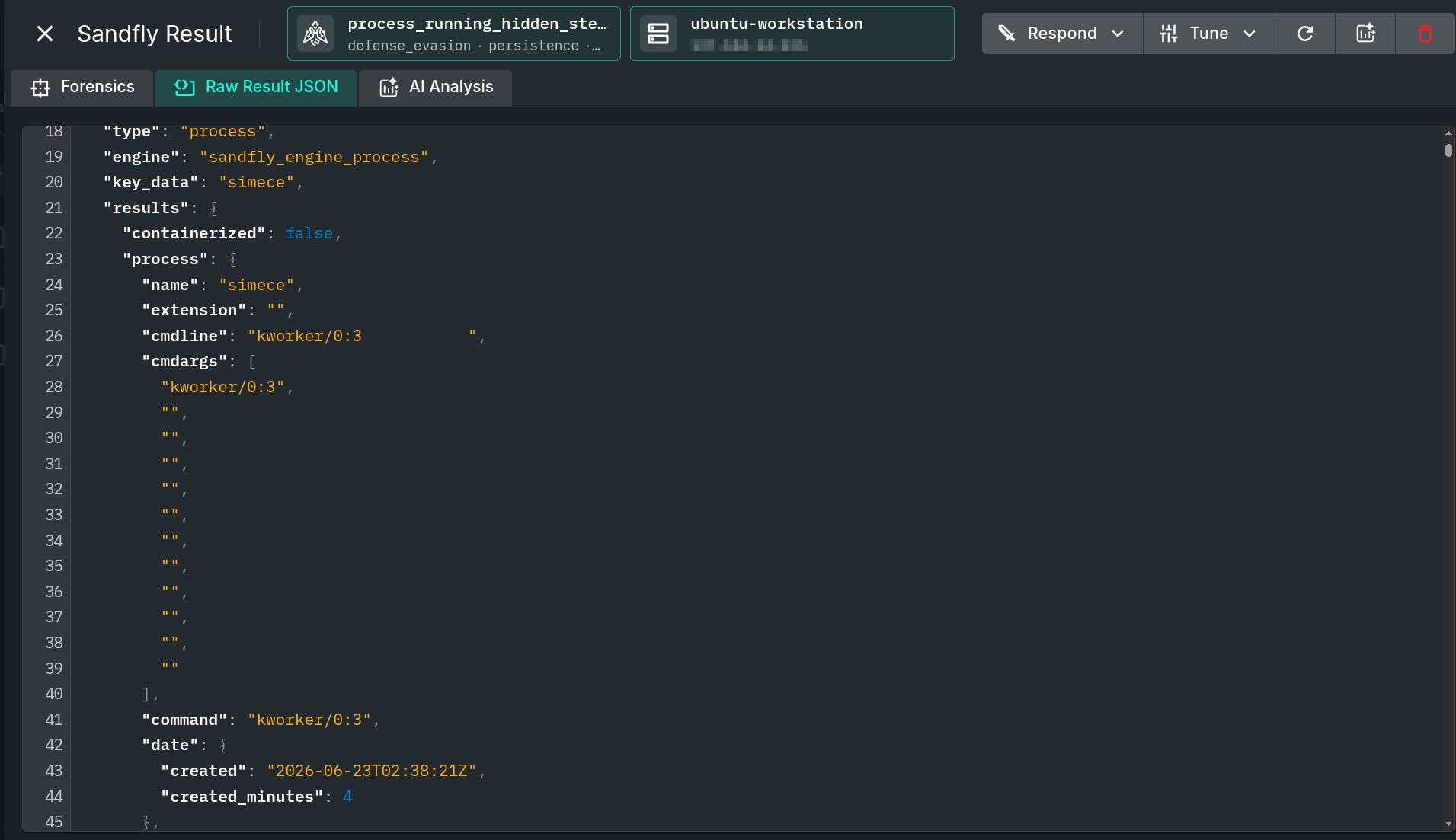
Task: Click the "cmdline" key text
Action: [184, 336]
